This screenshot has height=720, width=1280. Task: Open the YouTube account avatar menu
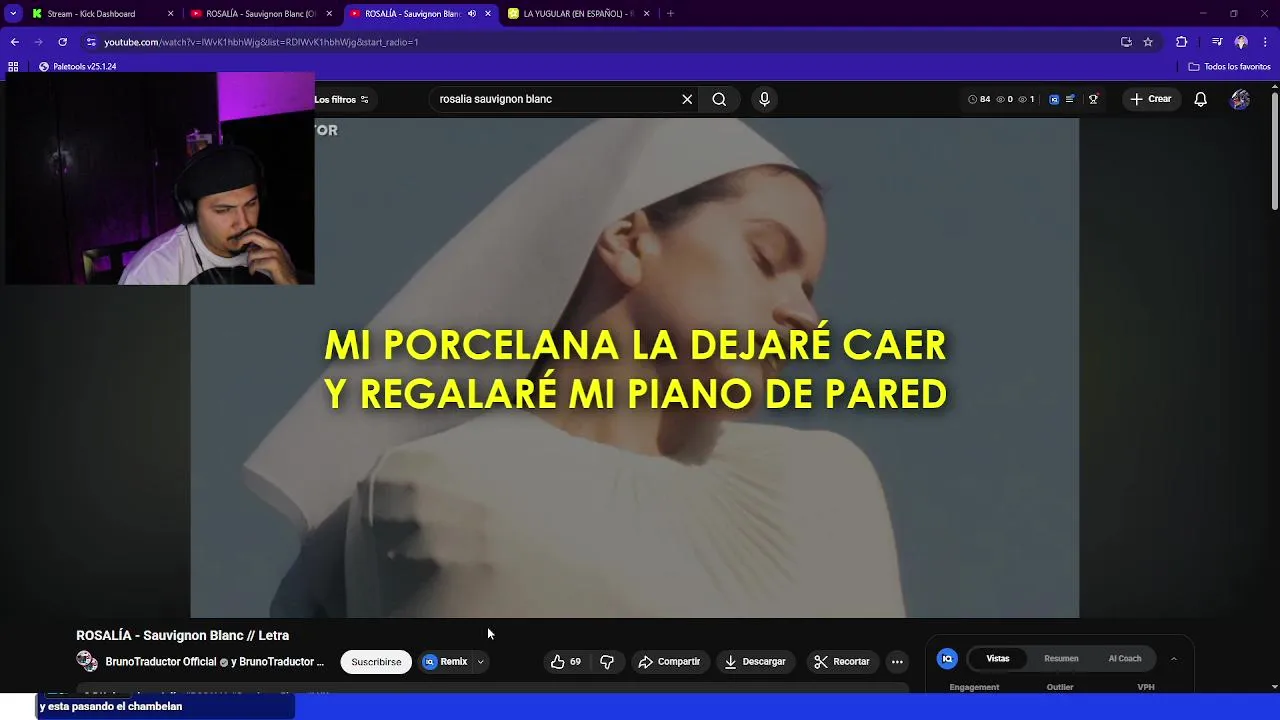1240,99
